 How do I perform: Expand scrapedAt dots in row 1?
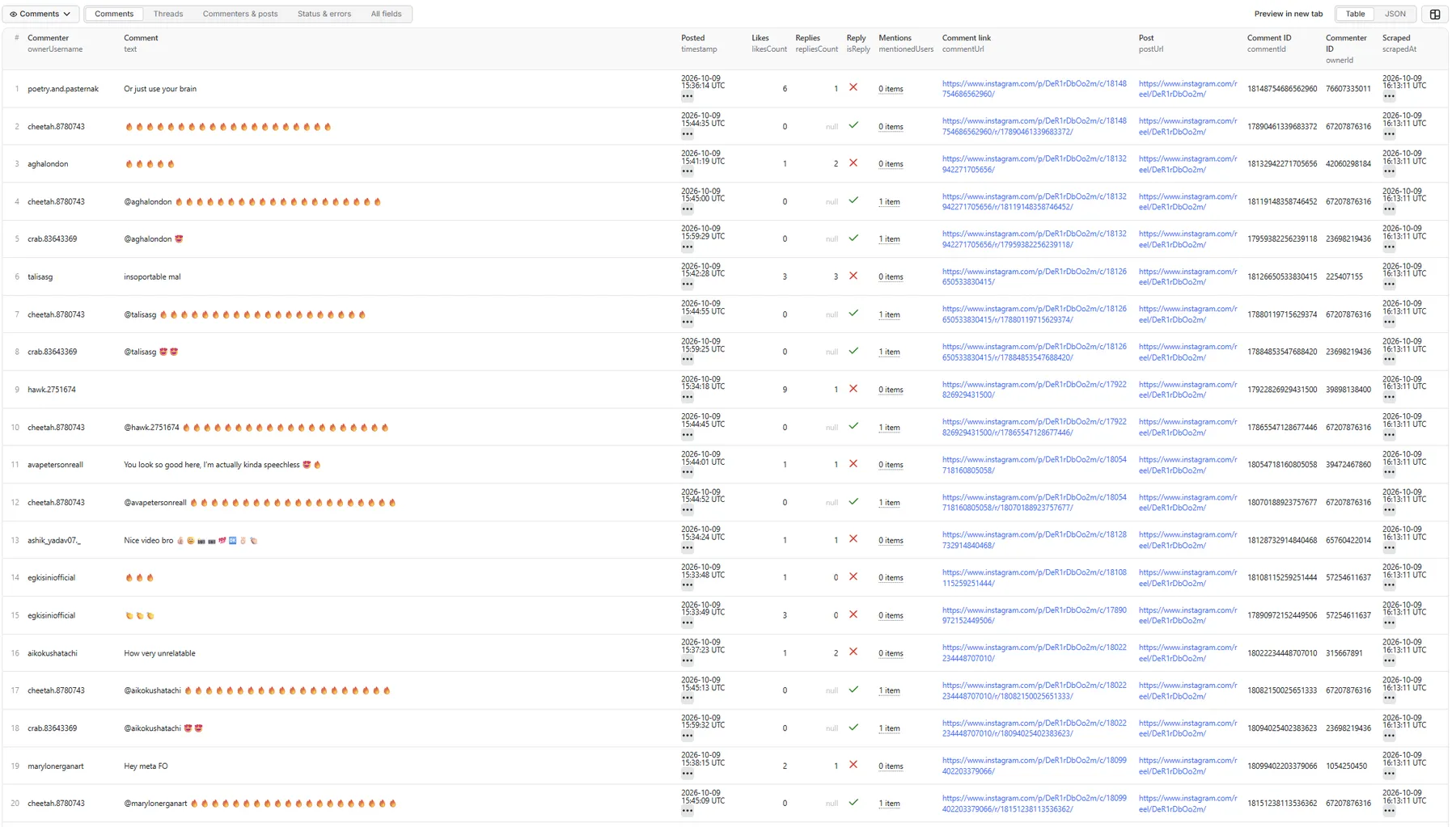(x=1389, y=96)
